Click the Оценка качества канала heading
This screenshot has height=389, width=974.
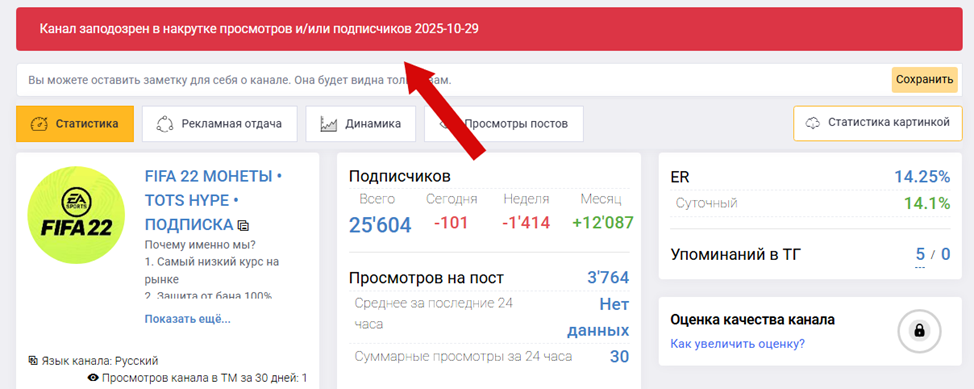(x=752, y=320)
